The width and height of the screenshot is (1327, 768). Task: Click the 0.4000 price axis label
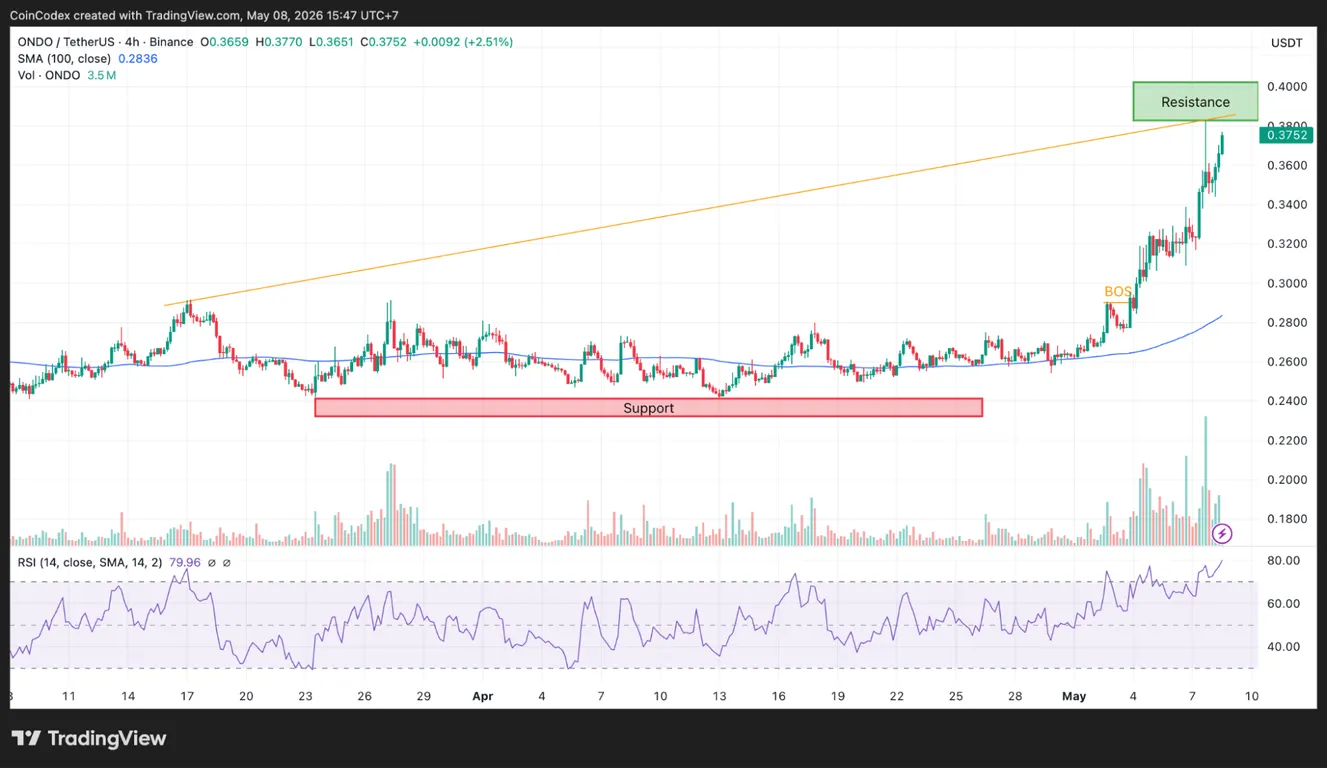coord(1285,87)
